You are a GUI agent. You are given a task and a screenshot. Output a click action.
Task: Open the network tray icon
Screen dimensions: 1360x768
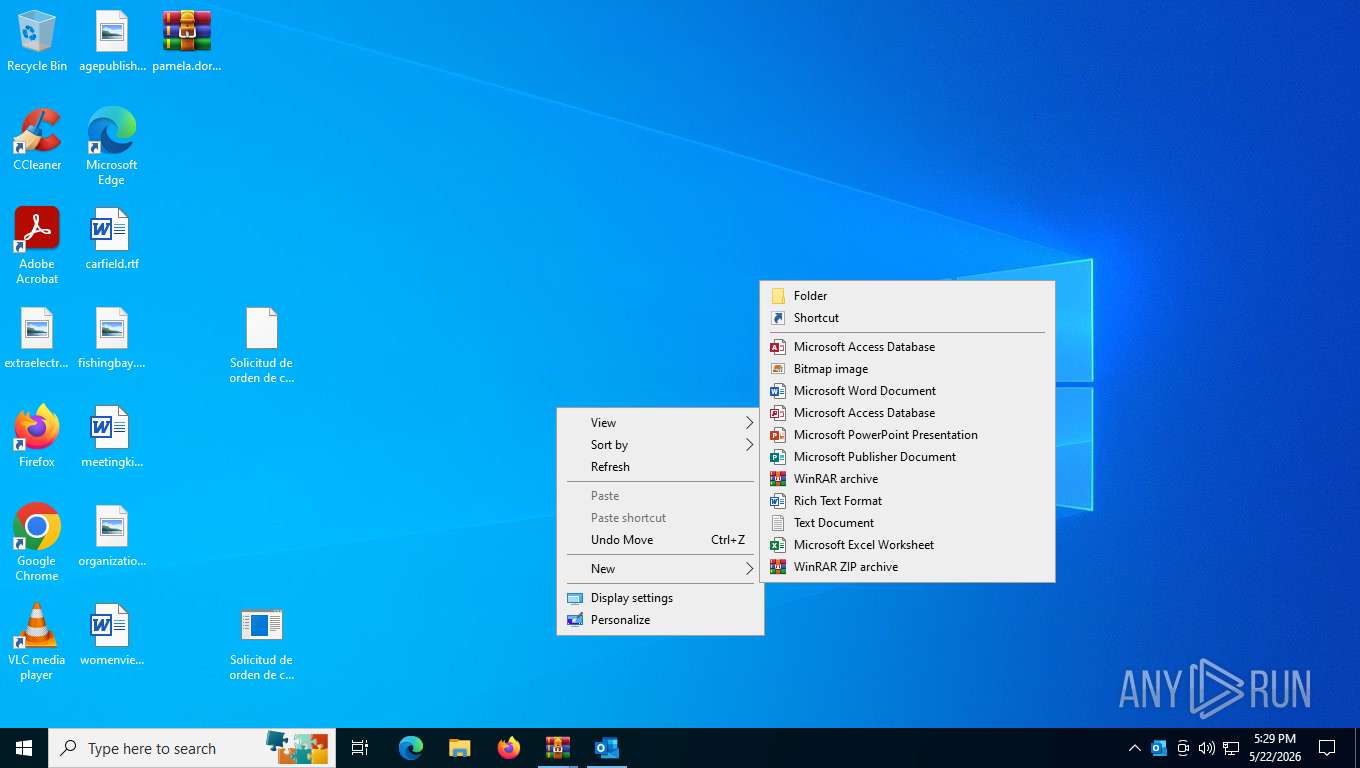point(1231,748)
